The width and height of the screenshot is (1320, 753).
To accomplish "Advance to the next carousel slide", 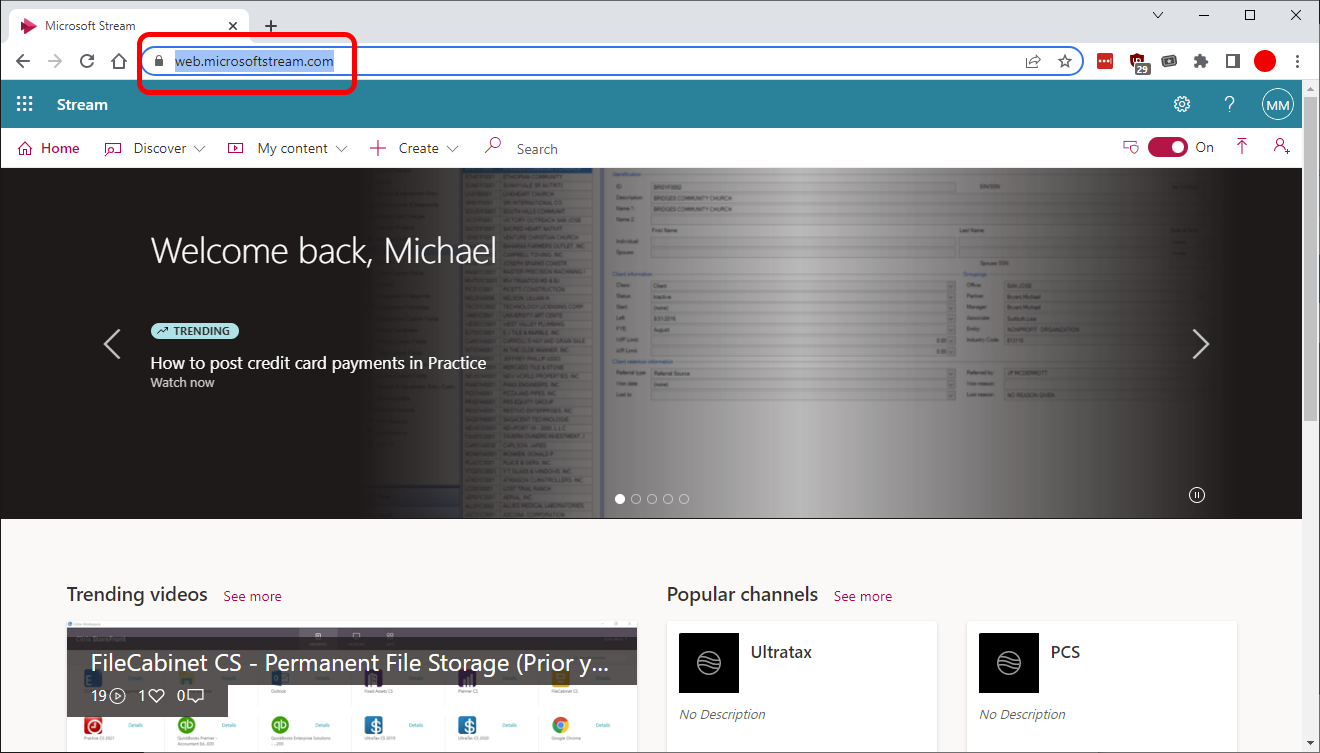I will click(x=1200, y=344).
